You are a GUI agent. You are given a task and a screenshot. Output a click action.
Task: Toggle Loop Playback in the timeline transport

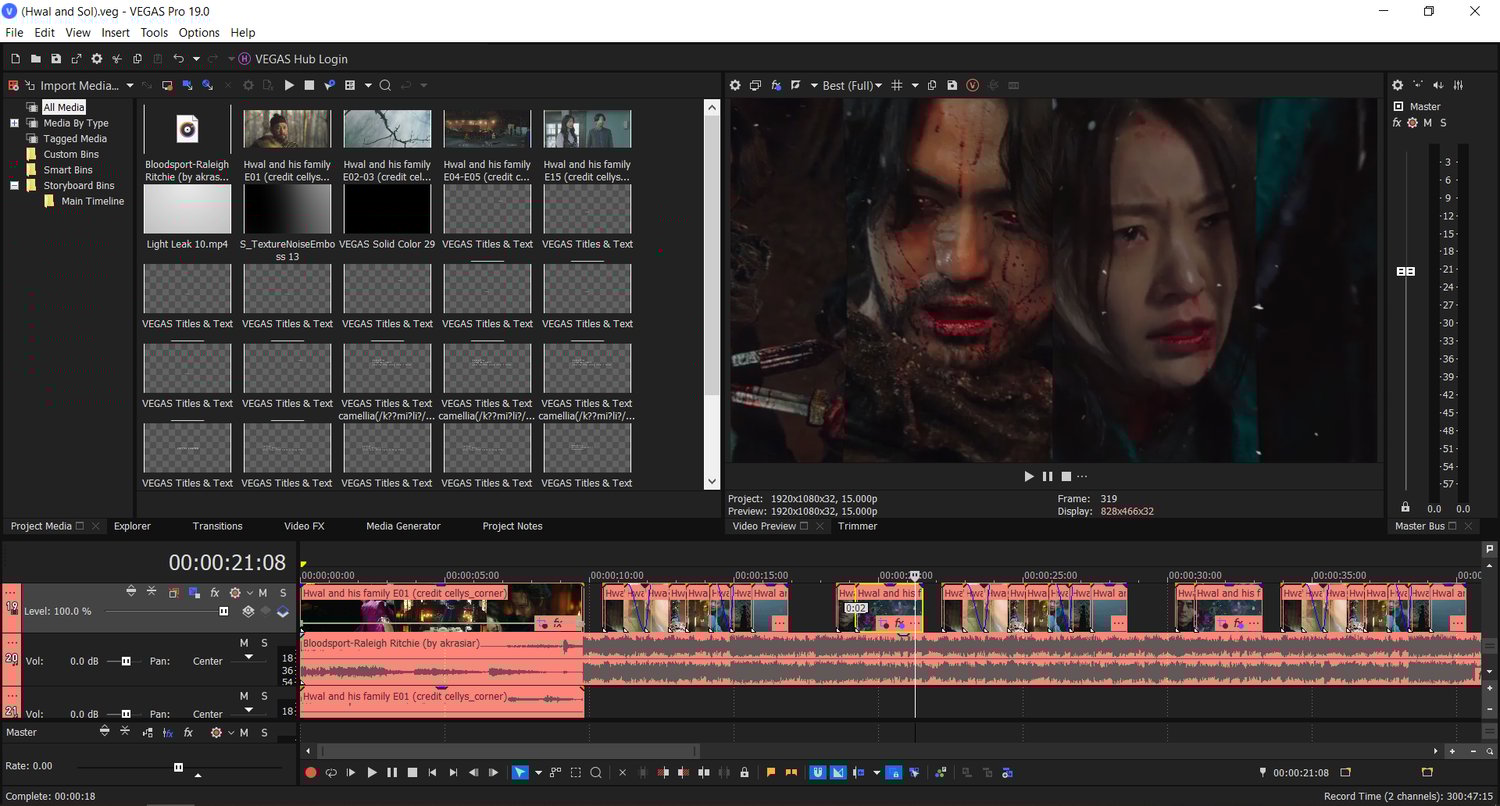[331, 772]
